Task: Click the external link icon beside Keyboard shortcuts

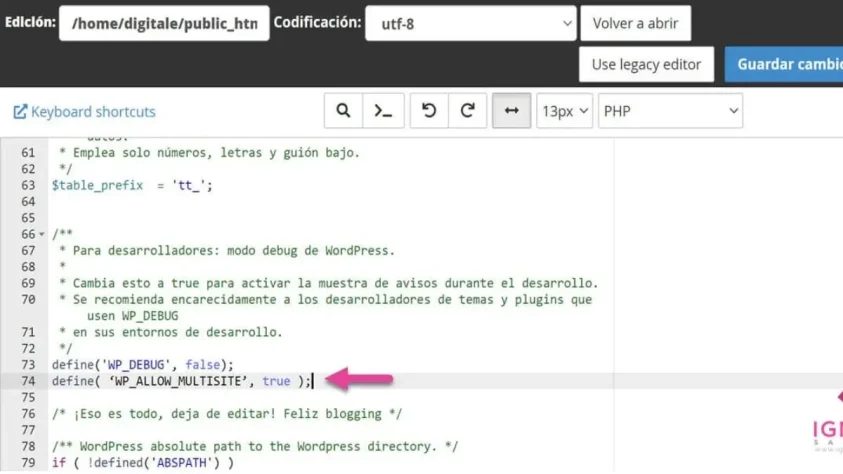Action: pyautogui.click(x=20, y=112)
